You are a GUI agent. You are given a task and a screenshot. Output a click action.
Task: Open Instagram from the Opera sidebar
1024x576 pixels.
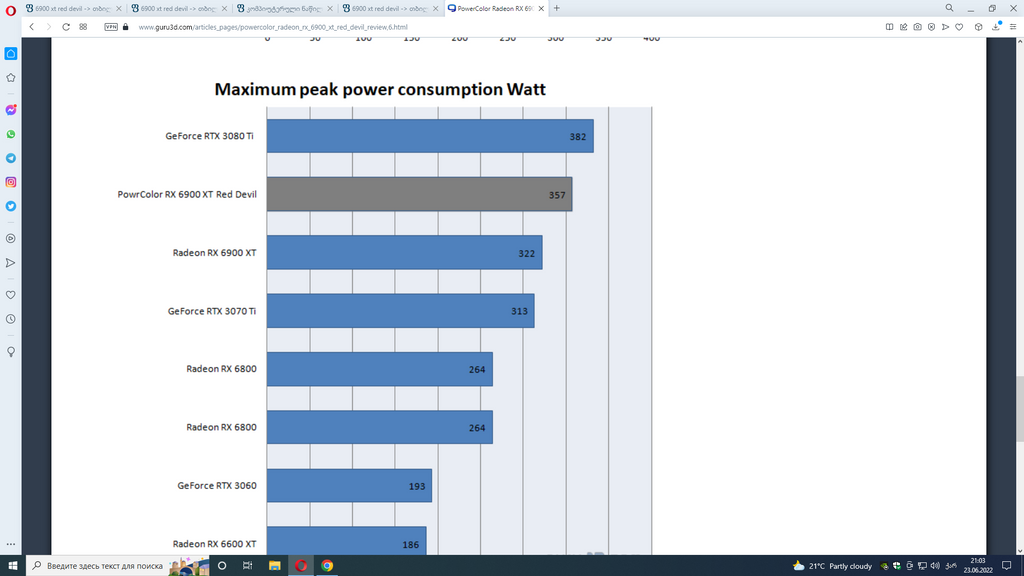[x=11, y=182]
